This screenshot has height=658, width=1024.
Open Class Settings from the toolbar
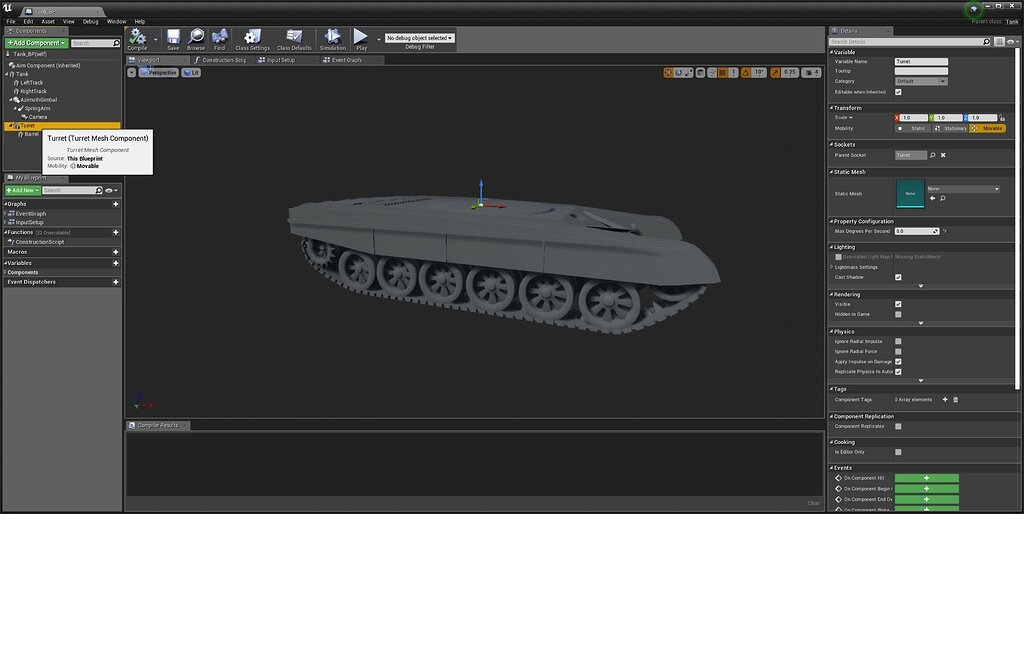click(252, 39)
